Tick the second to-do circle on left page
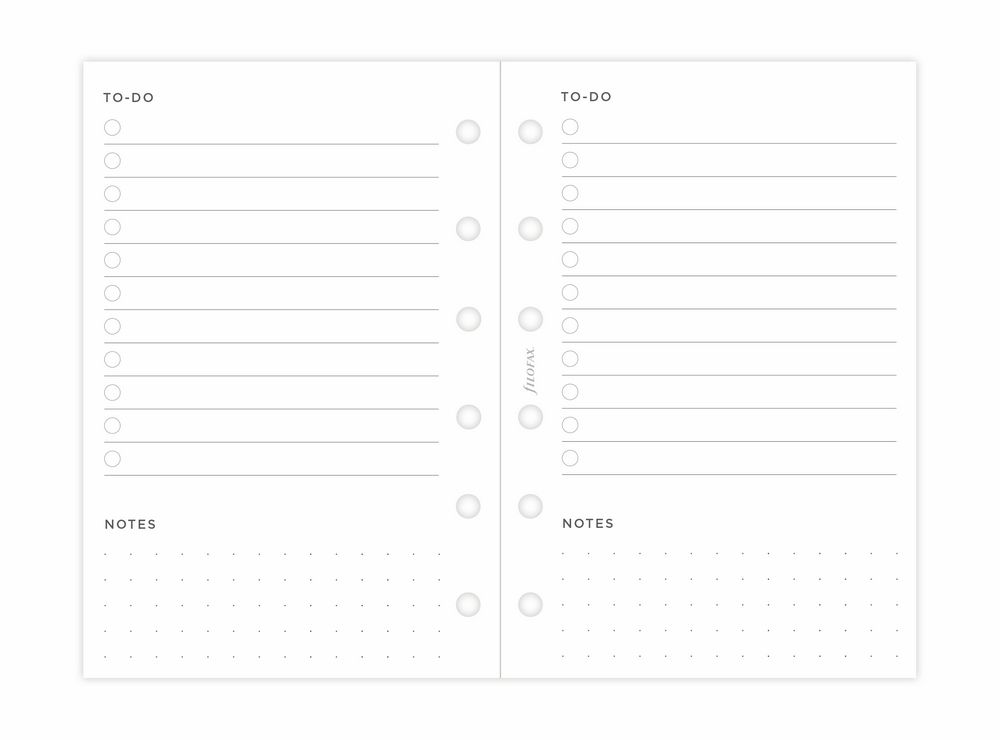Screen dimensions: 1000x740 pos(112,161)
